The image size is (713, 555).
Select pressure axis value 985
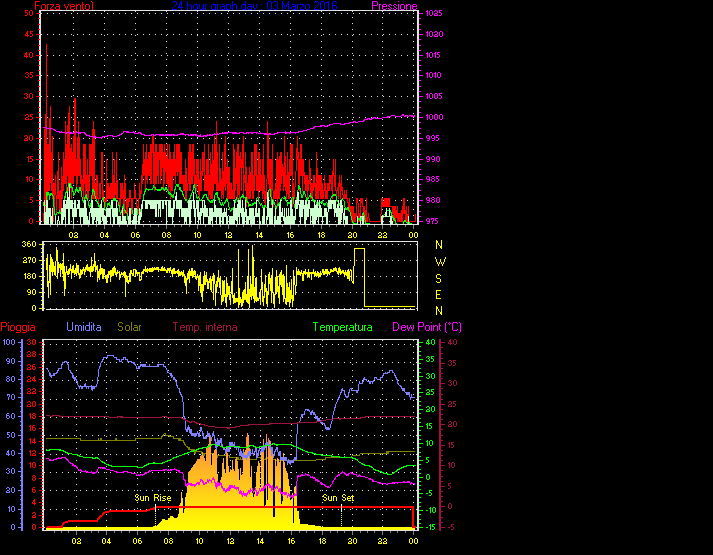tap(432, 180)
